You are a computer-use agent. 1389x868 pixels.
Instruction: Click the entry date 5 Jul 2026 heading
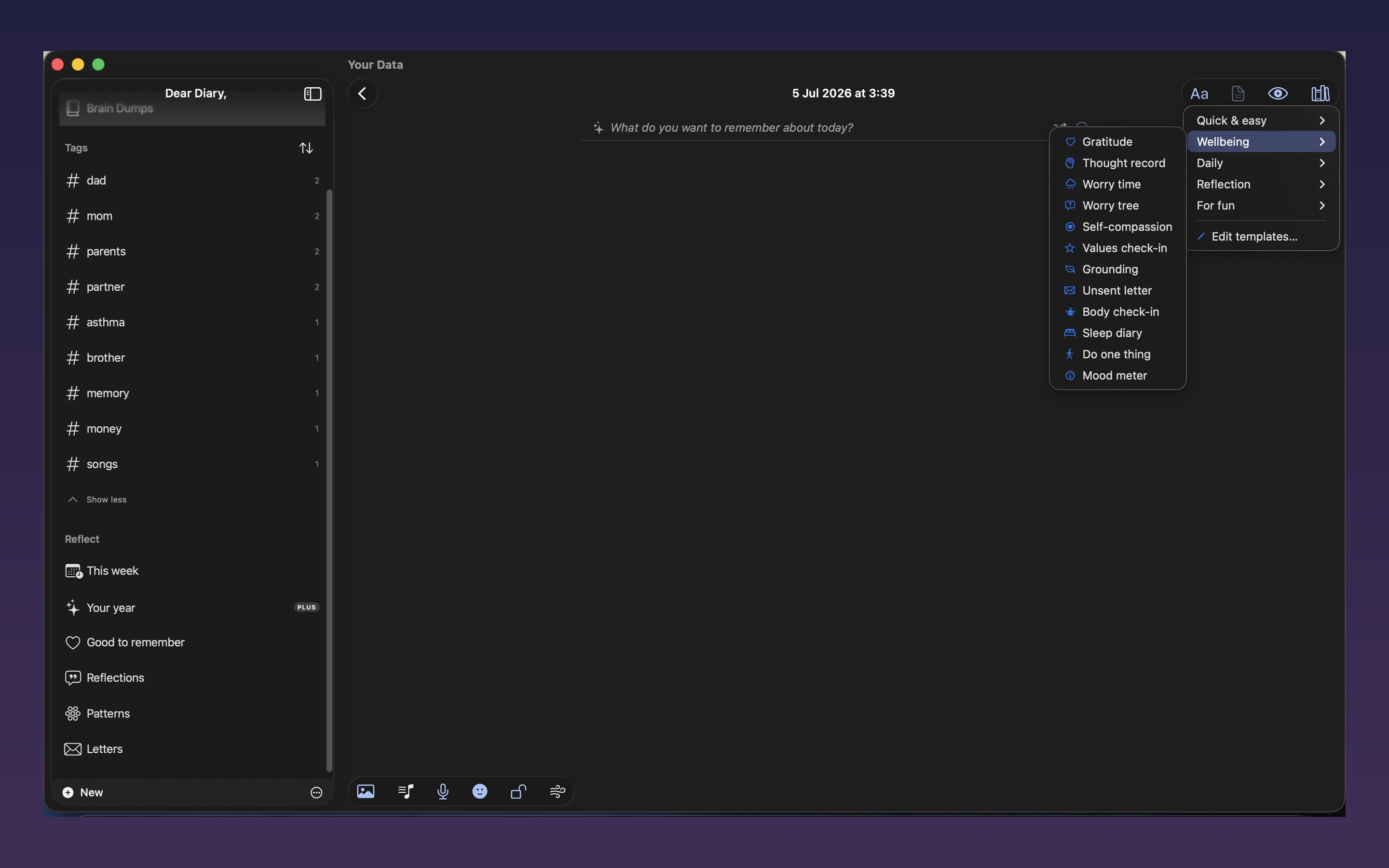[x=843, y=93]
